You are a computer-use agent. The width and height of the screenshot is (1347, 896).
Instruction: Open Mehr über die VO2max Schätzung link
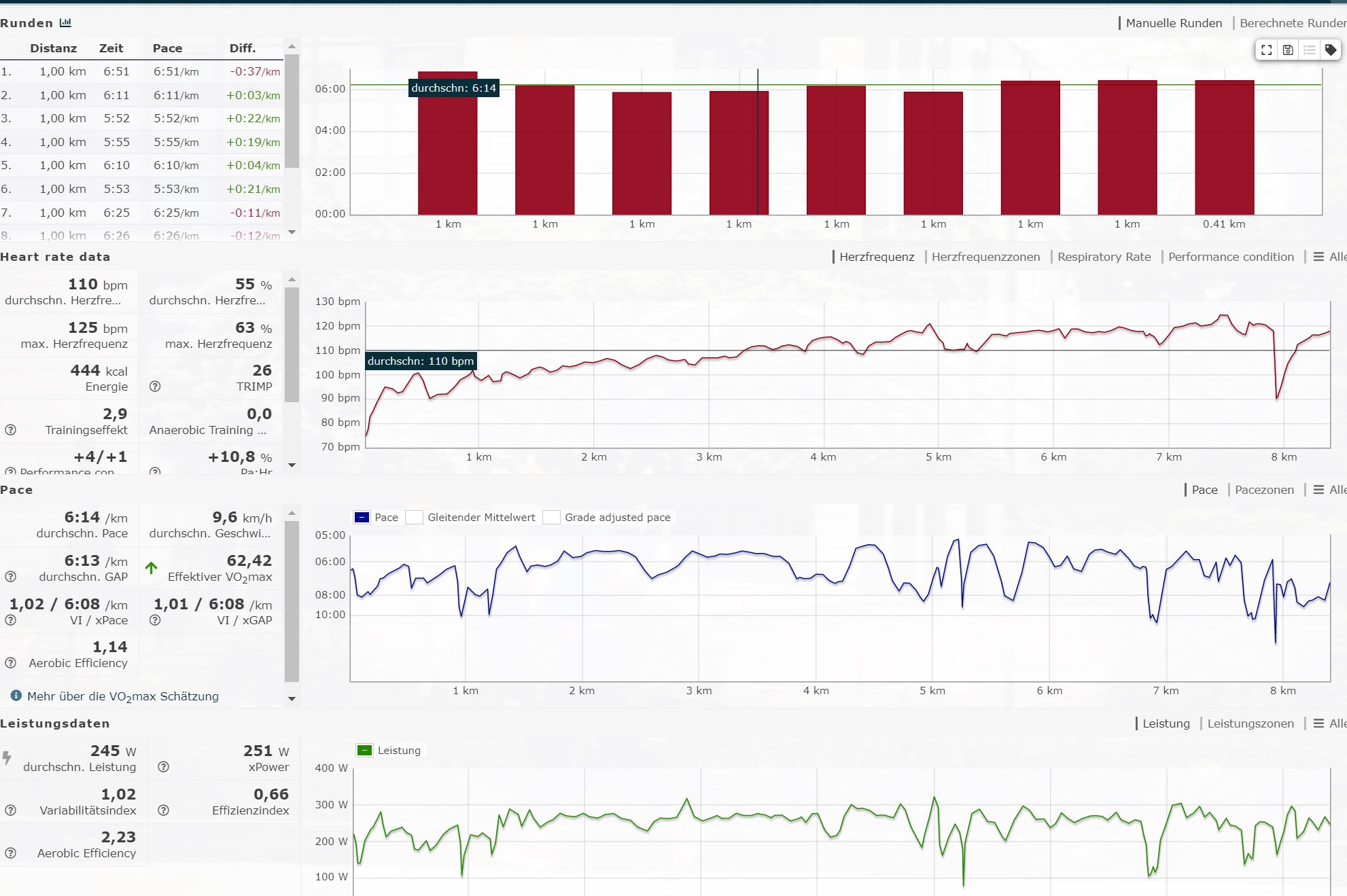pyautogui.click(x=123, y=696)
